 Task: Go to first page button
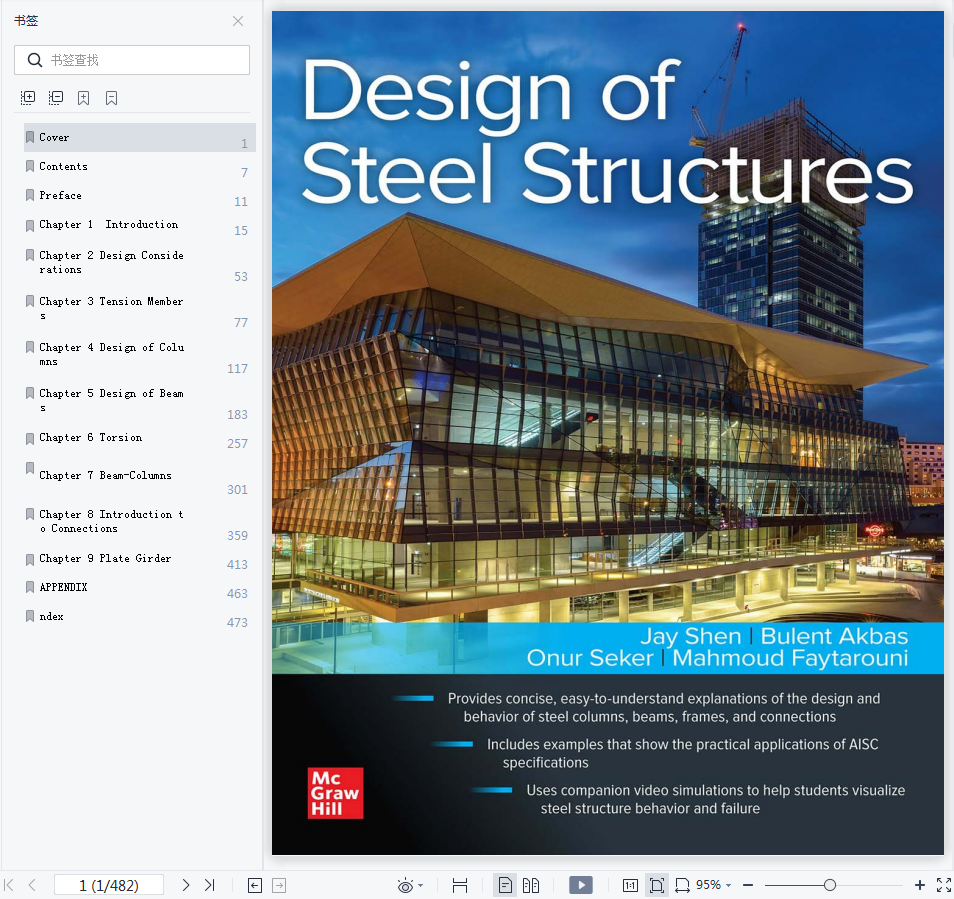coord(9,885)
